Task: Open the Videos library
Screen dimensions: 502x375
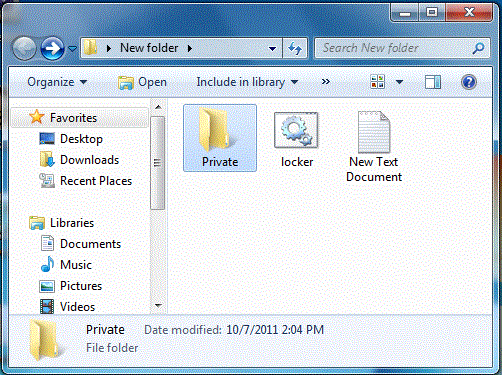Action: 77,307
